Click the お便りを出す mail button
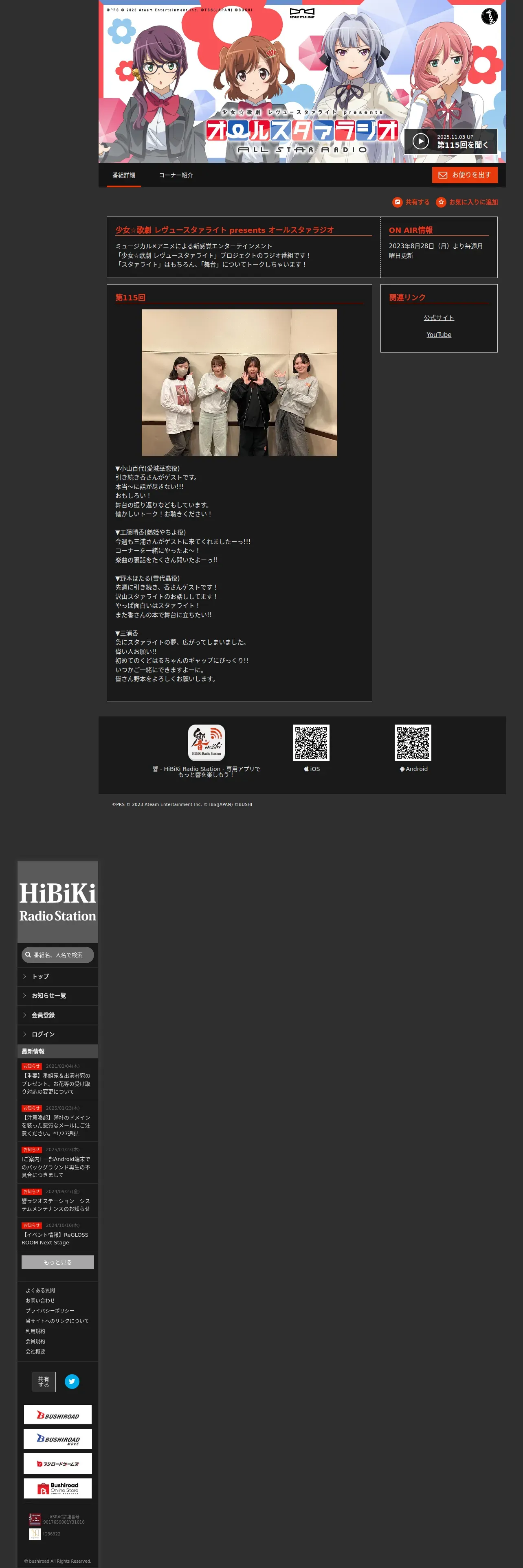 coord(465,175)
